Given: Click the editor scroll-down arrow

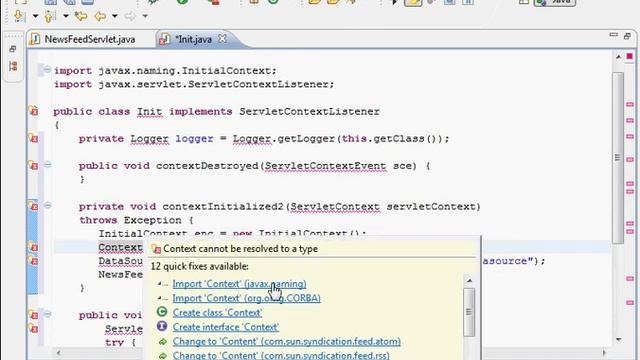Looking at the screenshot, I should pos(618,340).
